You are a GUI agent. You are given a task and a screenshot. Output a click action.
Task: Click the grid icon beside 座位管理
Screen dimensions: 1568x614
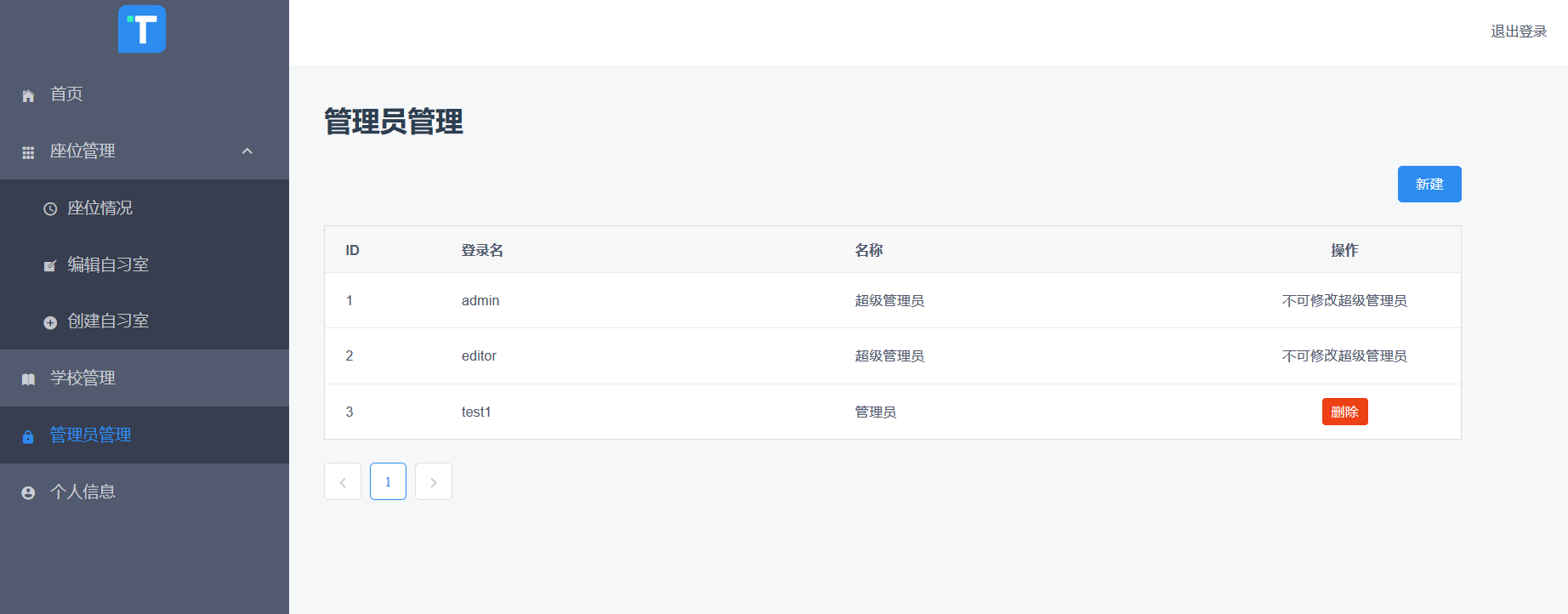coord(28,152)
